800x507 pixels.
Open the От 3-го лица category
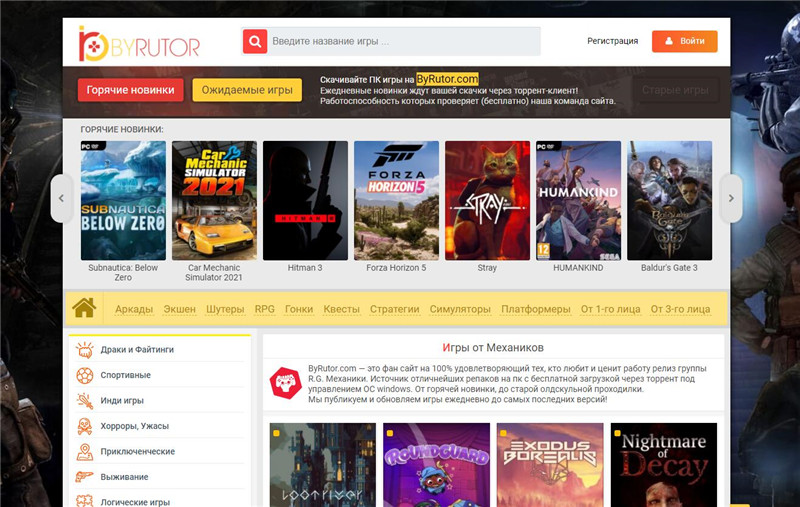click(x=680, y=309)
